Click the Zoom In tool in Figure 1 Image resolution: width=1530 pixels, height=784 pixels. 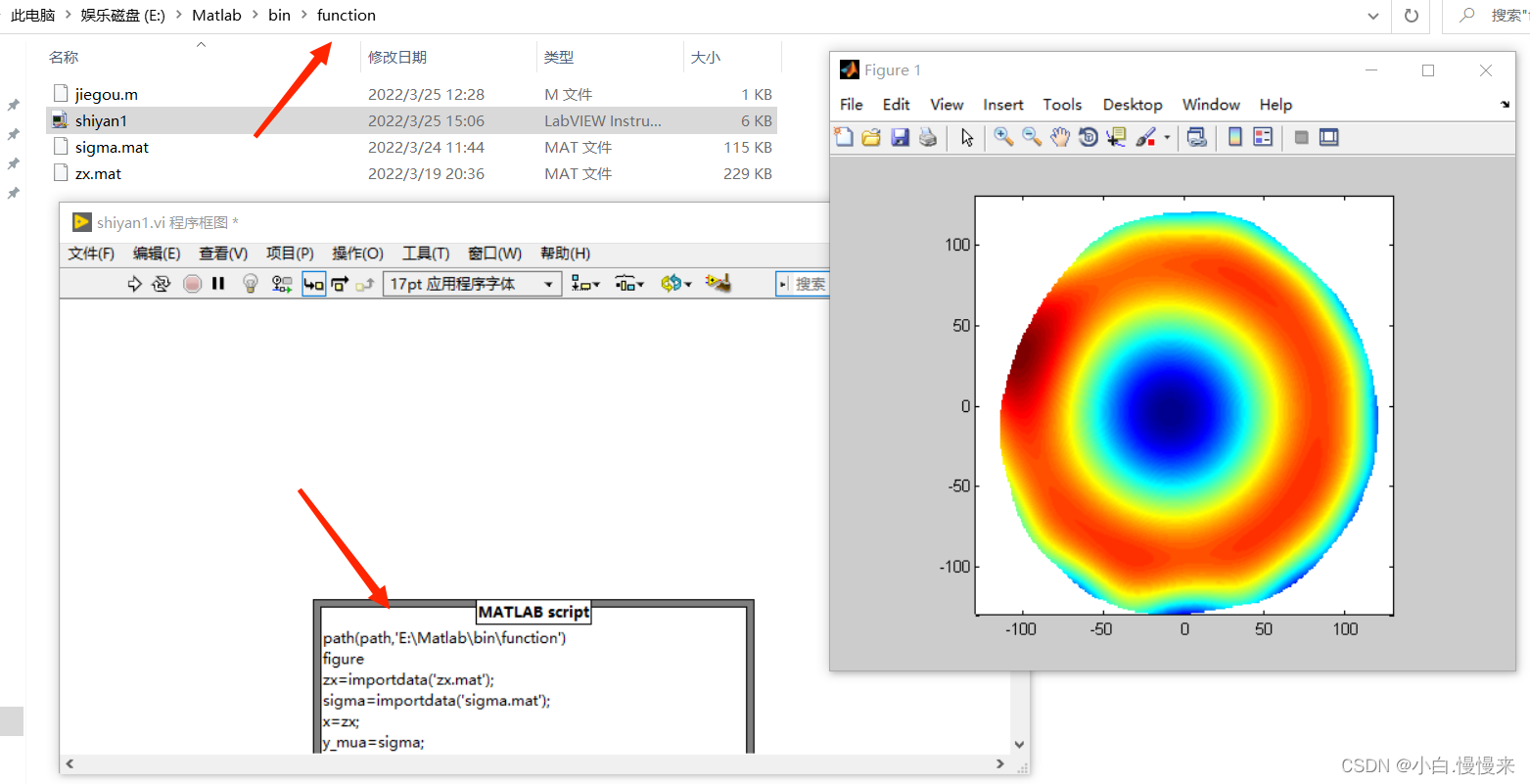point(1003,137)
